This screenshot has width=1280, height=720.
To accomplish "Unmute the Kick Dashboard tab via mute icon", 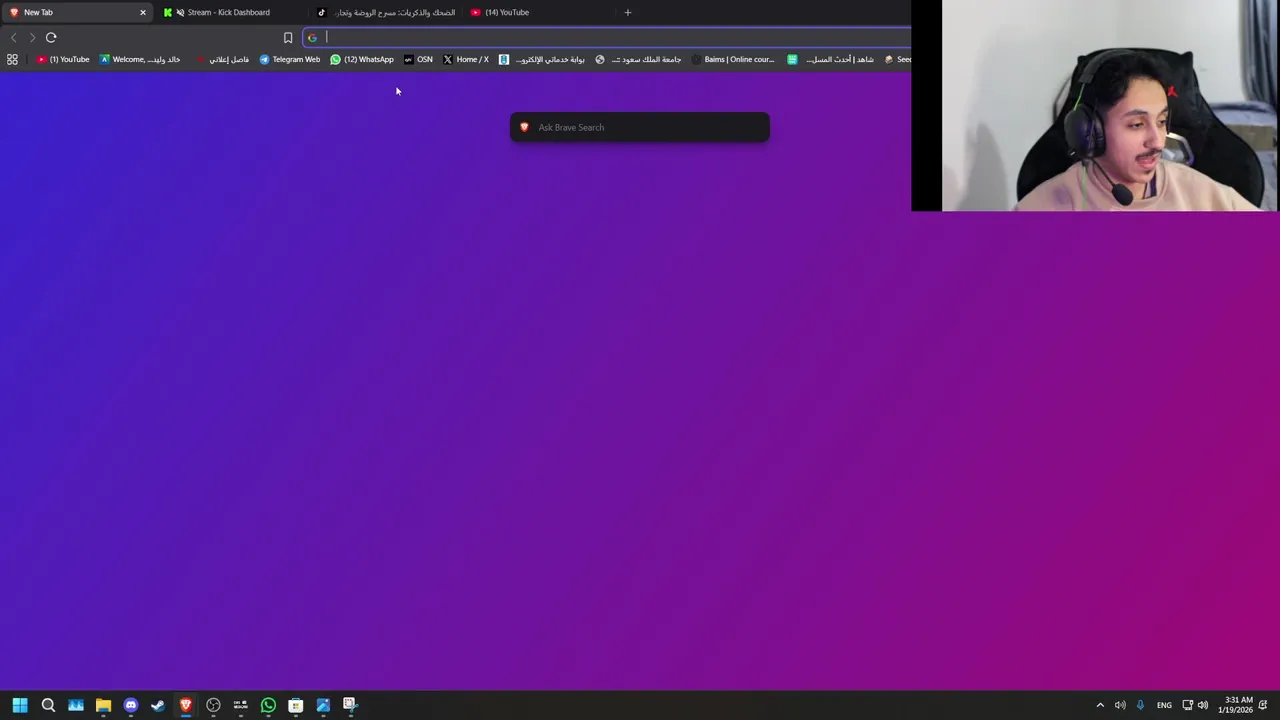I will pos(180,13).
